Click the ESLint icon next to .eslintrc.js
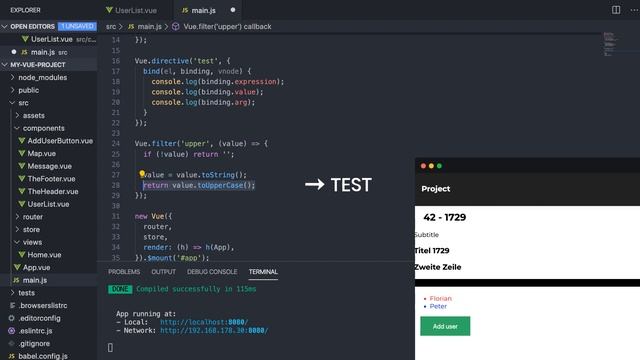The height and width of the screenshot is (360, 640). pos(12,331)
